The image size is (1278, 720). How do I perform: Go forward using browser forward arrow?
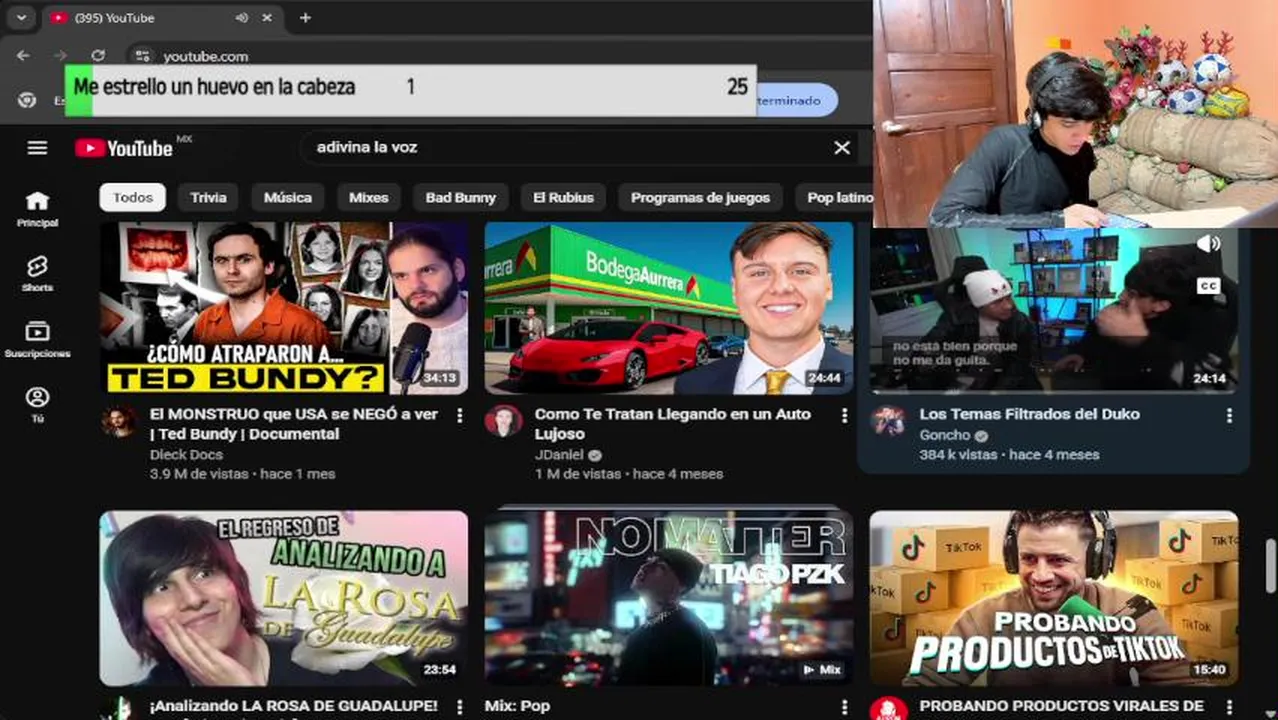(60, 56)
